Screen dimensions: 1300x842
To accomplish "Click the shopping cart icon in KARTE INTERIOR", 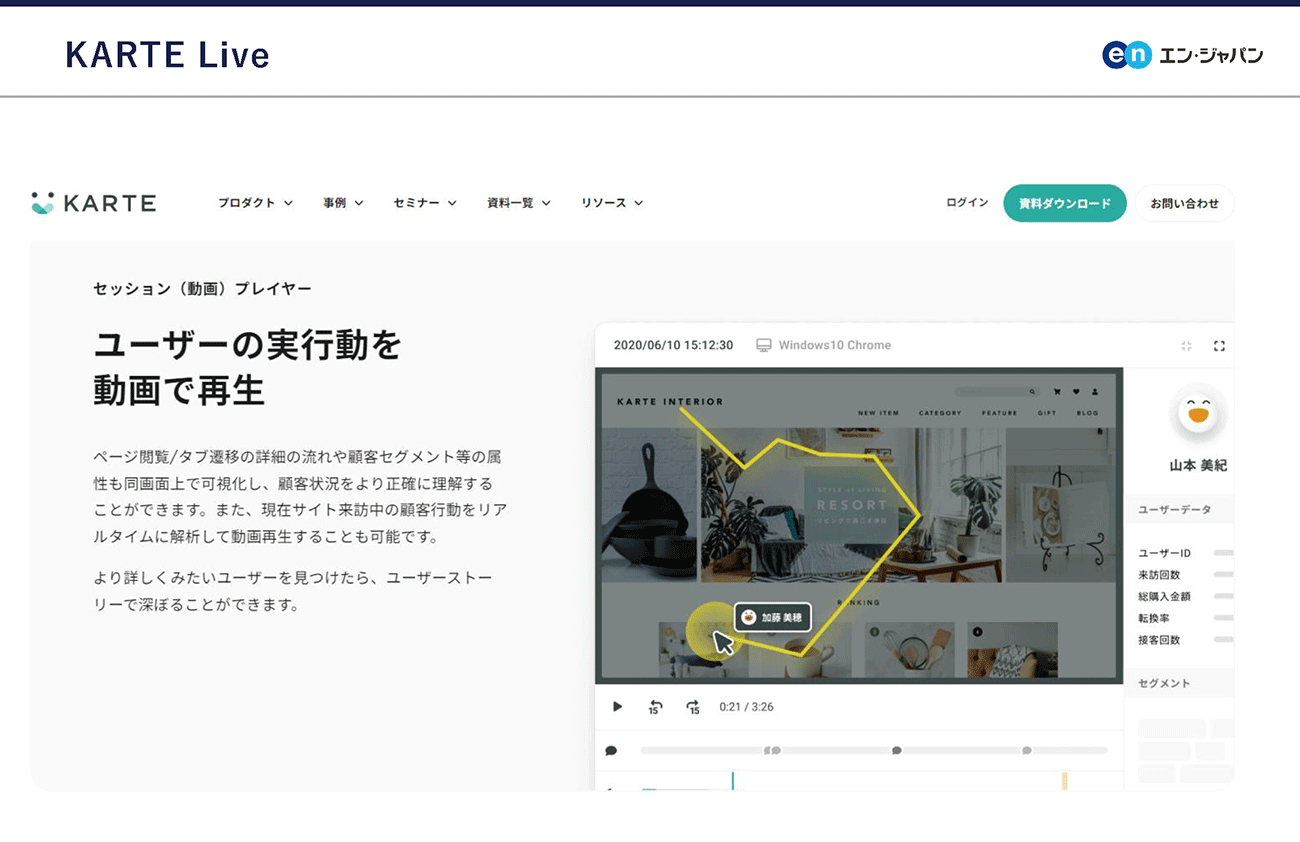I will tap(1059, 392).
